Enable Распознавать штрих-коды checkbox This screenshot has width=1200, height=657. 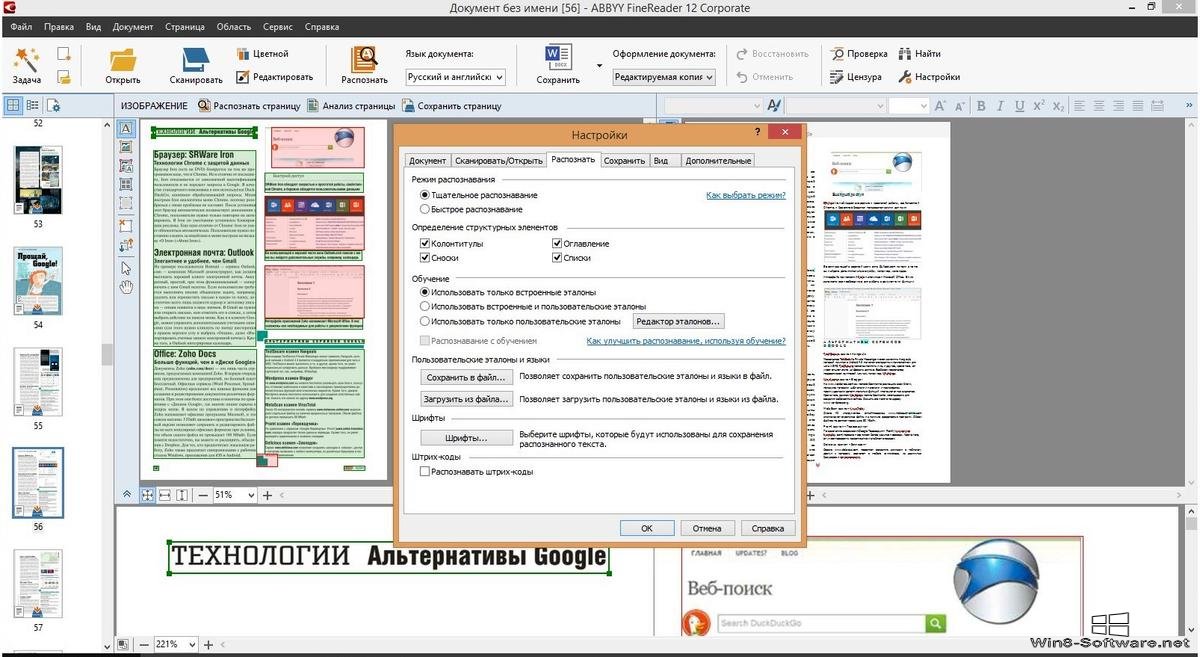(425, 471)
